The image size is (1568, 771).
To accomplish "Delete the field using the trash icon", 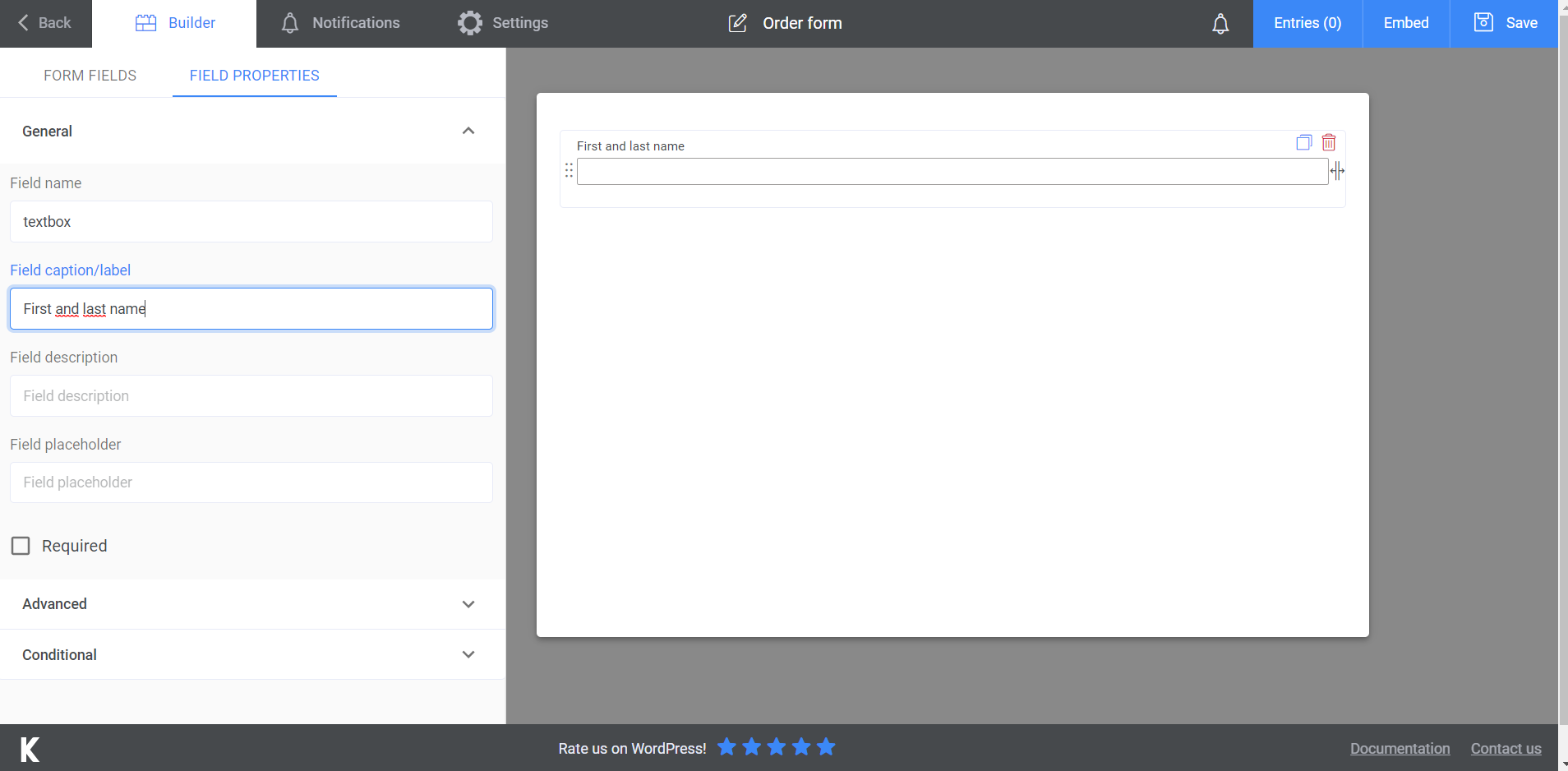I will coord(1329,142).
